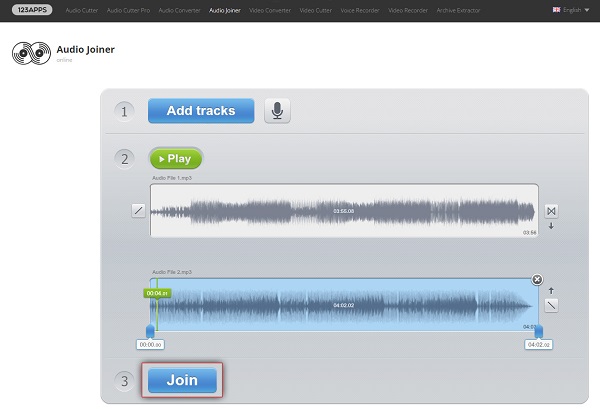Click the Join button

pos(182,380)
